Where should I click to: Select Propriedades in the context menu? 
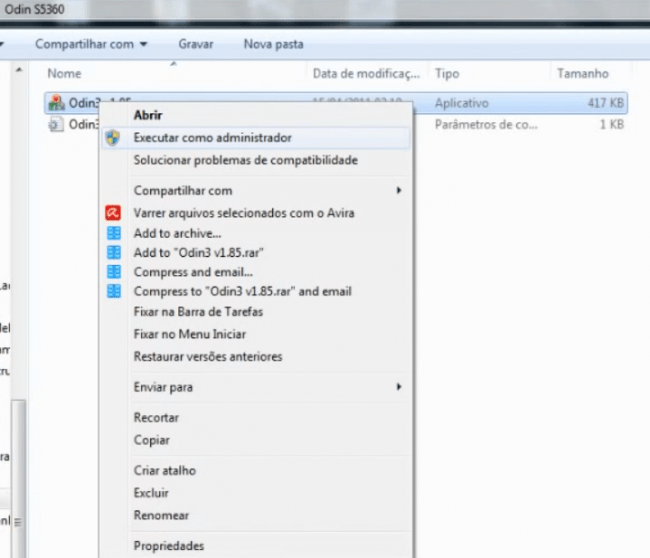[168, 546]
